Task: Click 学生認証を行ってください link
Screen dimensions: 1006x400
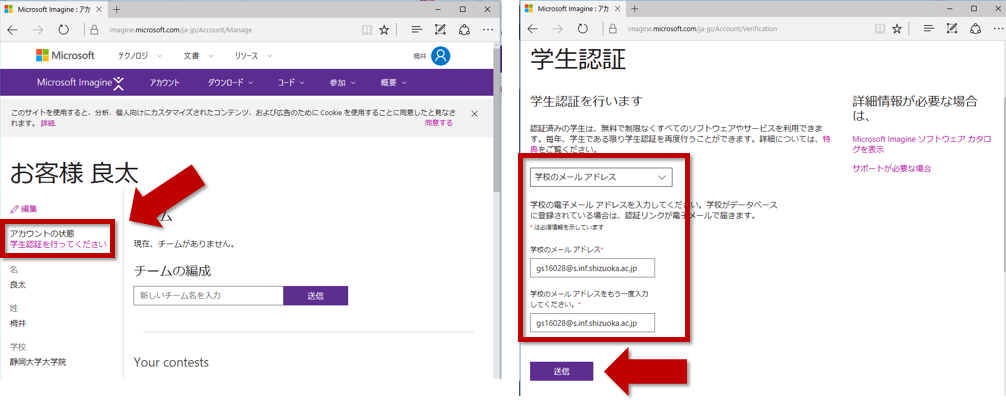Action: pyautogui.click(x=58, y=244)
